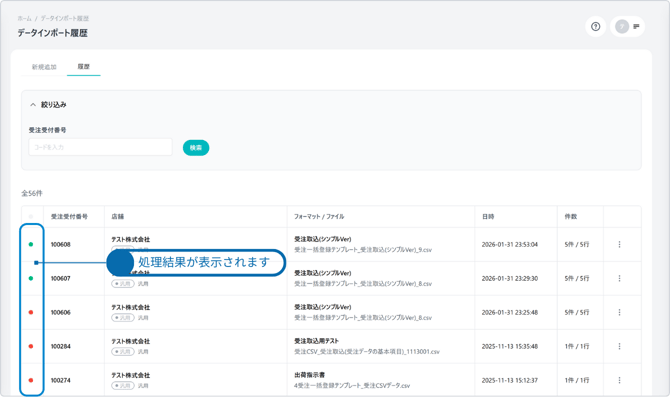Switch to the 新規追加 tab
This screenshot has height=401, width=670.
pos(44,67)
